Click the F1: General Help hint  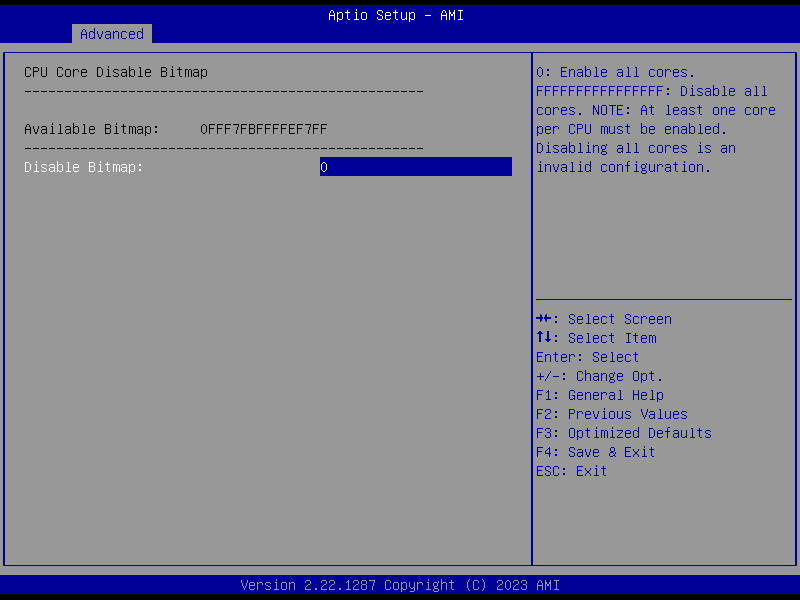(600, 395)
